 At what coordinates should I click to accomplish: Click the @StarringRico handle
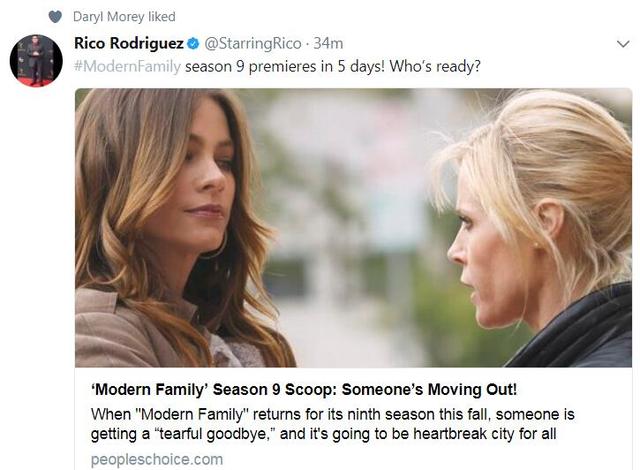pyautogui.click(x=252, y=43)
